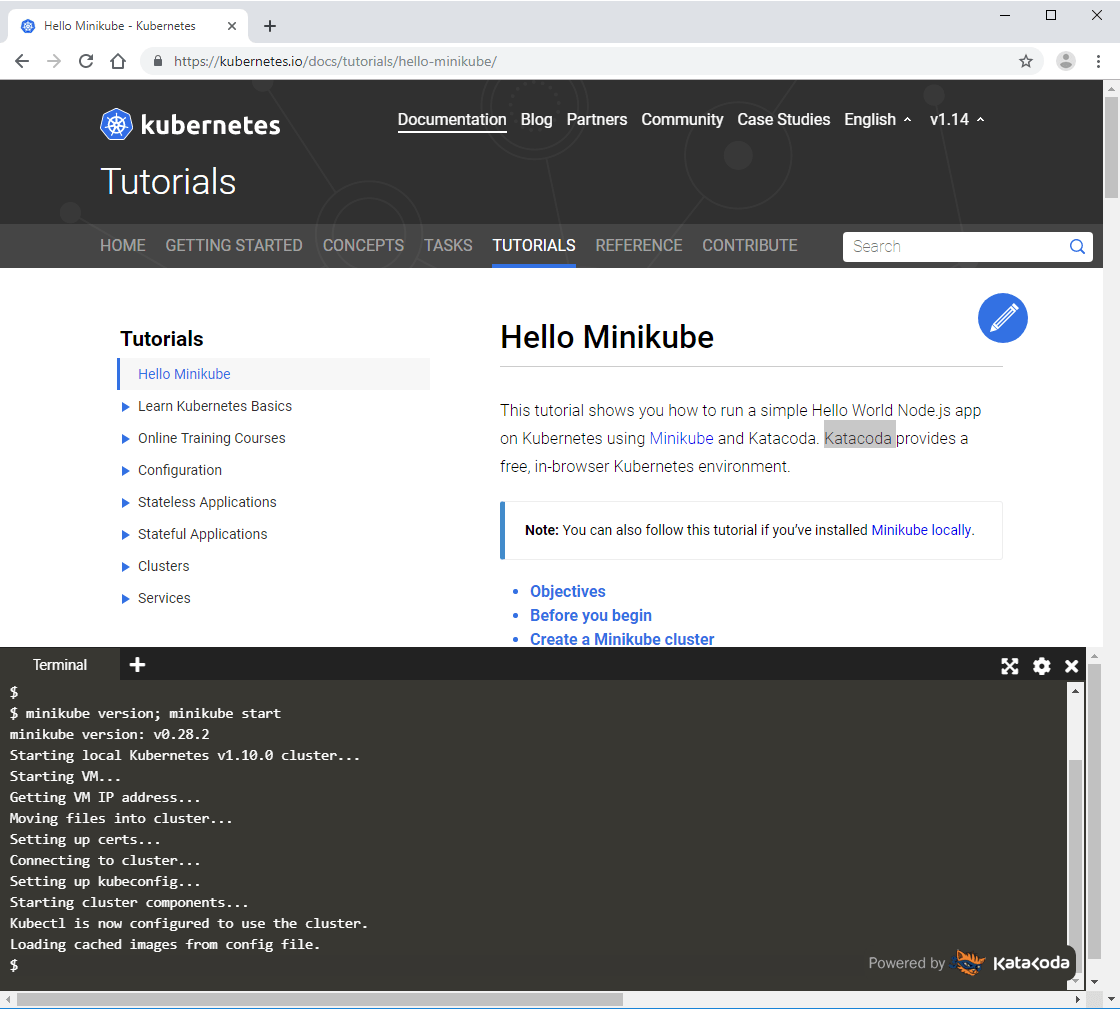Open the Chrome three-dot menu
Screen dimensions: 1120x1009
click(x=1099, y=61)
